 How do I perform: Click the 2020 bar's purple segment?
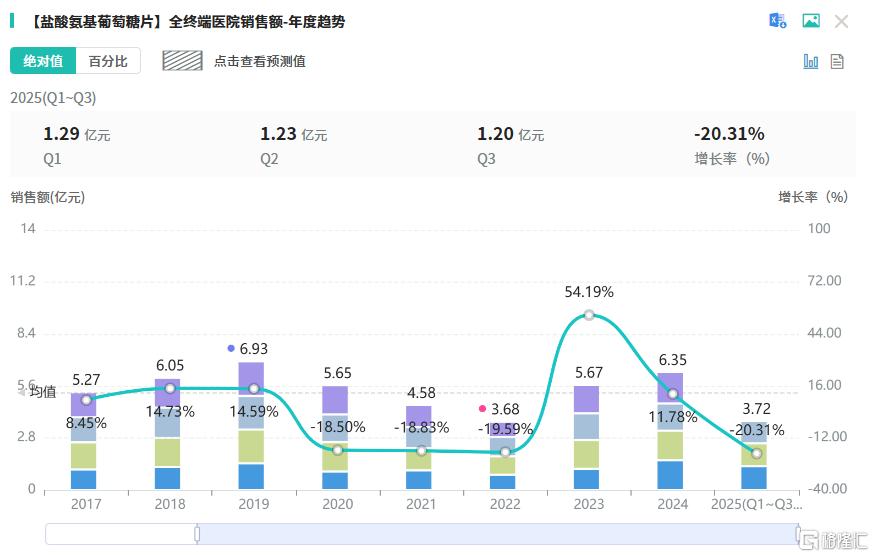[x=335, y=400]
